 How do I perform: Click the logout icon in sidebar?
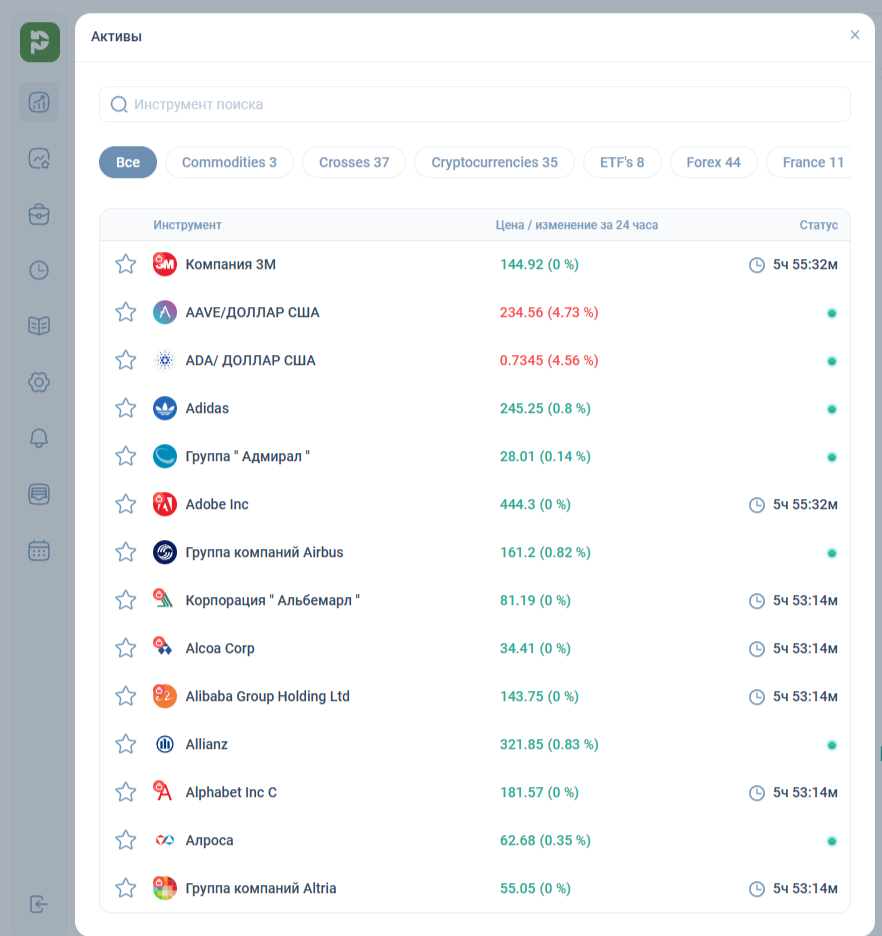pos(39,904)
